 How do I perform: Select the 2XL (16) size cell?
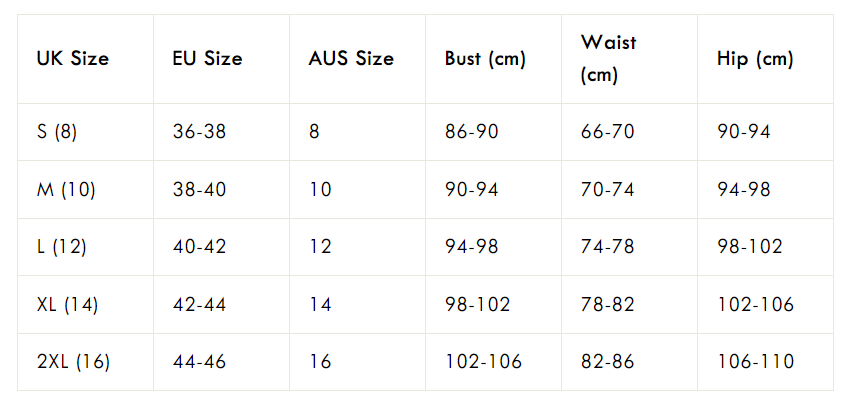coord(86,362)
